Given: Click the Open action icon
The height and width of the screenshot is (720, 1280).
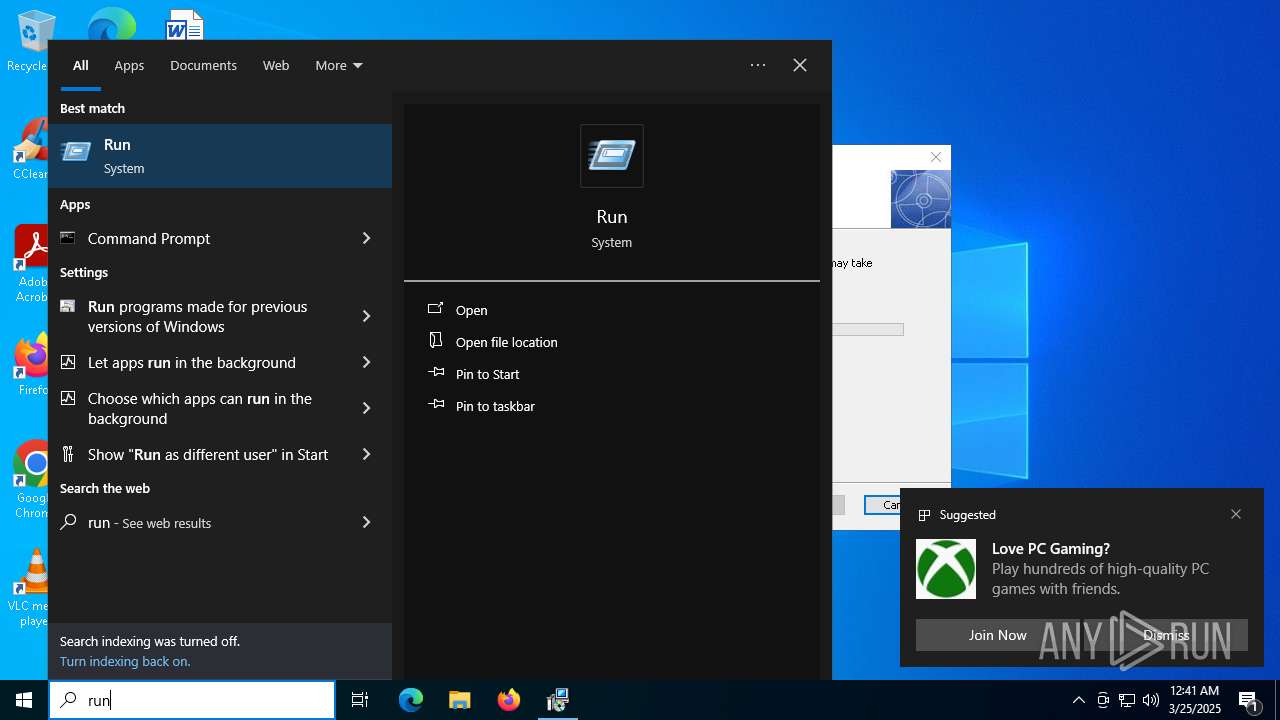Looking at the screenshot, I should coord(436,309).
